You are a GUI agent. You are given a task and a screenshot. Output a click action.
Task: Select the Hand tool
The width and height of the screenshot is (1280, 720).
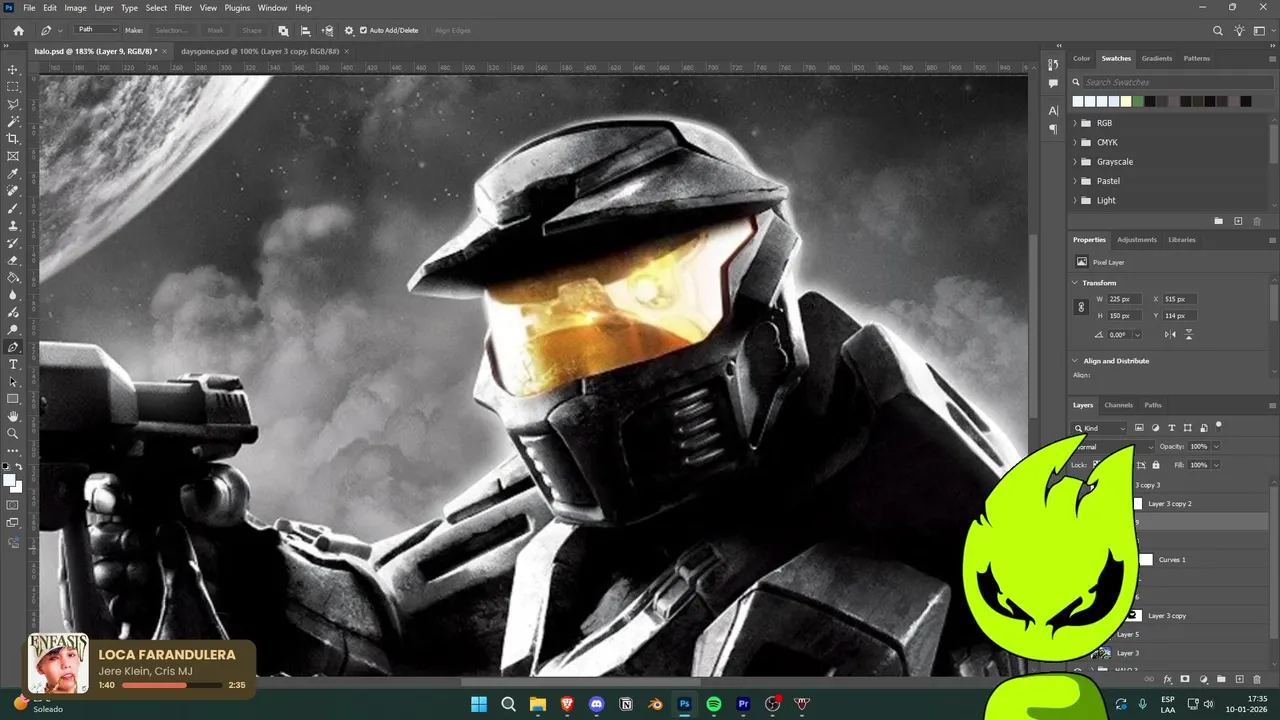tap(13, 416)
